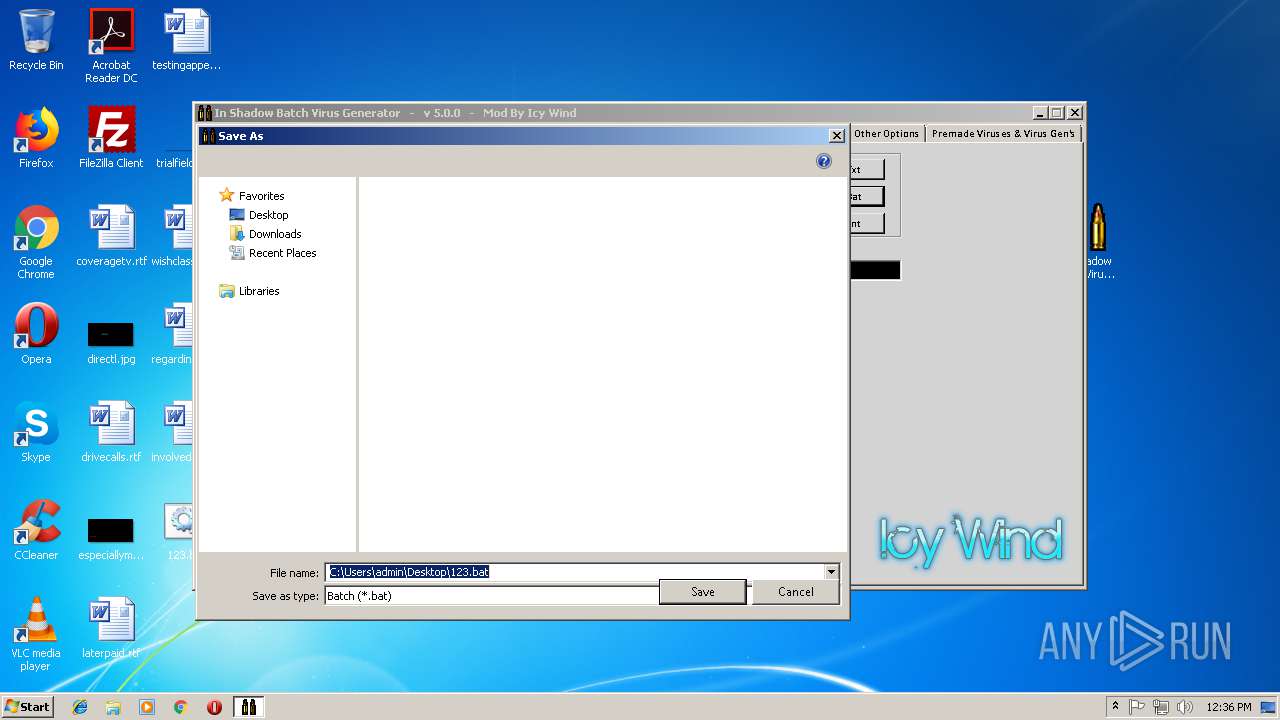The height and width of the screenshot is (720, 1280).
Task: Click the Help question mark icon
Action: point(824,161)
